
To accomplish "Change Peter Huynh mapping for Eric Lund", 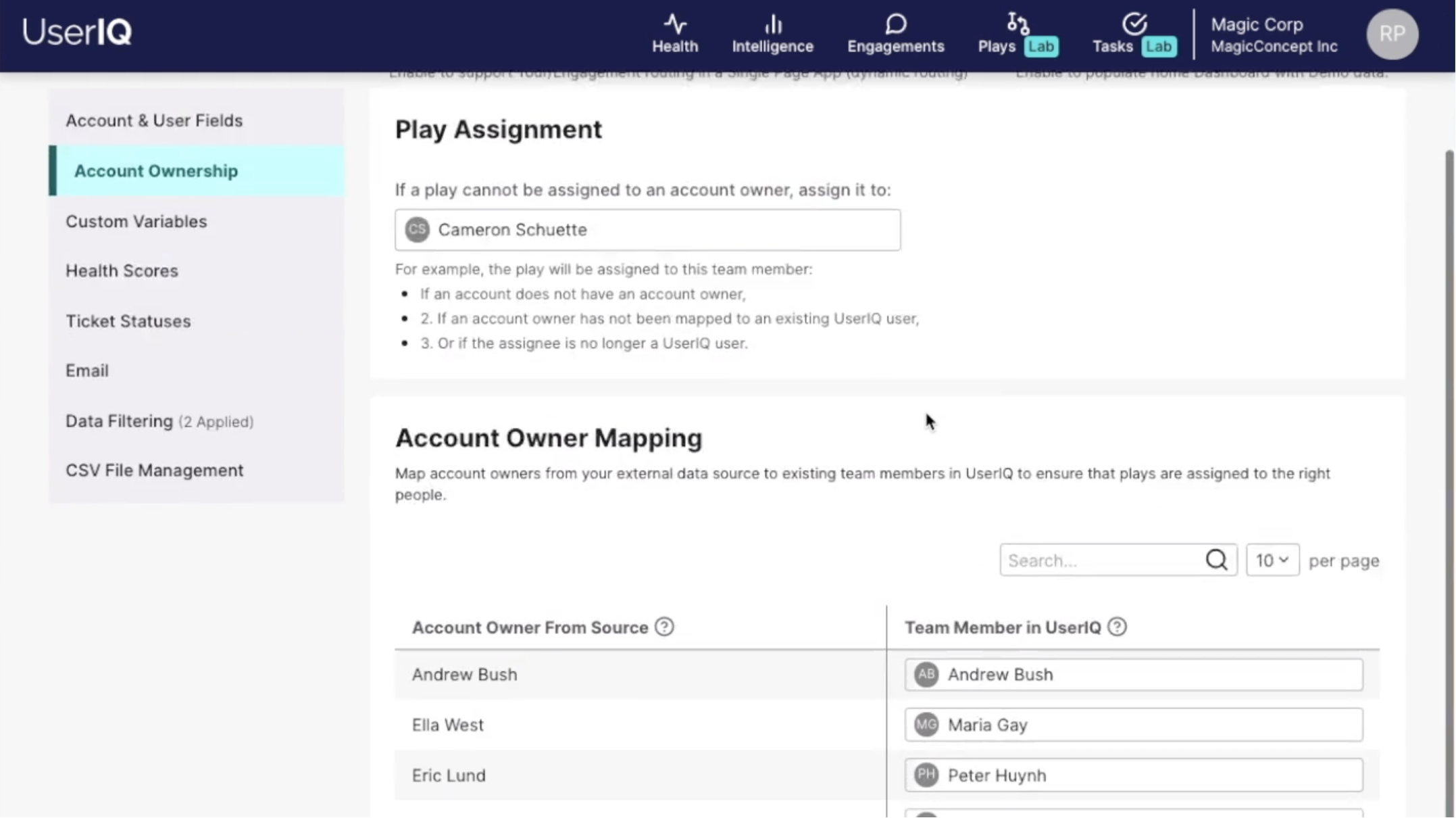I will click(x=1133, y=775).
